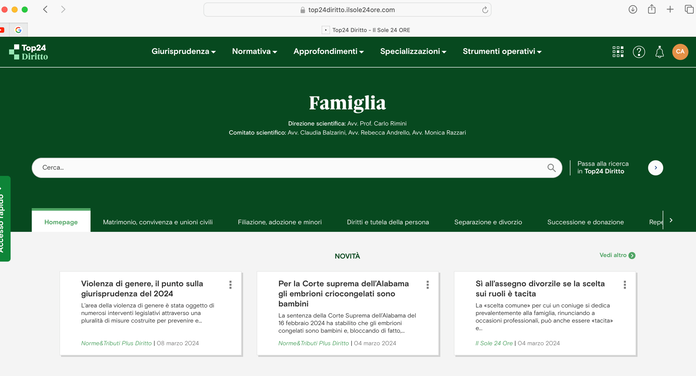
Task: Switch to Matrimonio, convivenza e unioni civili tab
Action: pyautogui.click(x=158, y=222)
